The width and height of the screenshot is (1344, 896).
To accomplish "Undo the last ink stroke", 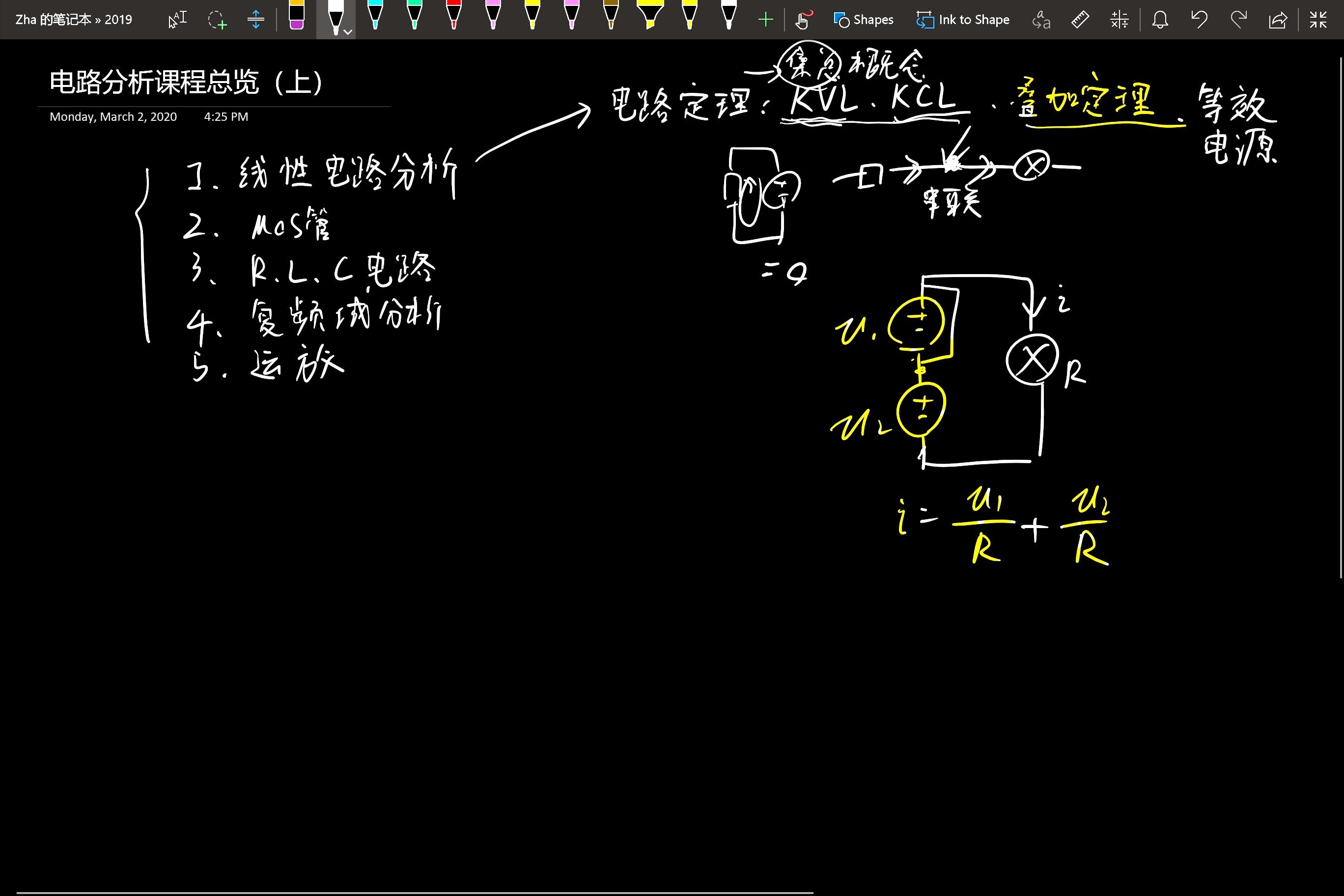I will (x=1199, y=20).
